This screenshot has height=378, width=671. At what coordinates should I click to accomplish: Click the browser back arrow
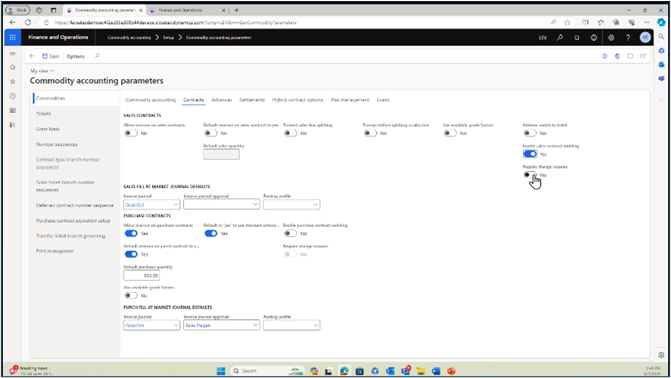[x=12, y=22]
